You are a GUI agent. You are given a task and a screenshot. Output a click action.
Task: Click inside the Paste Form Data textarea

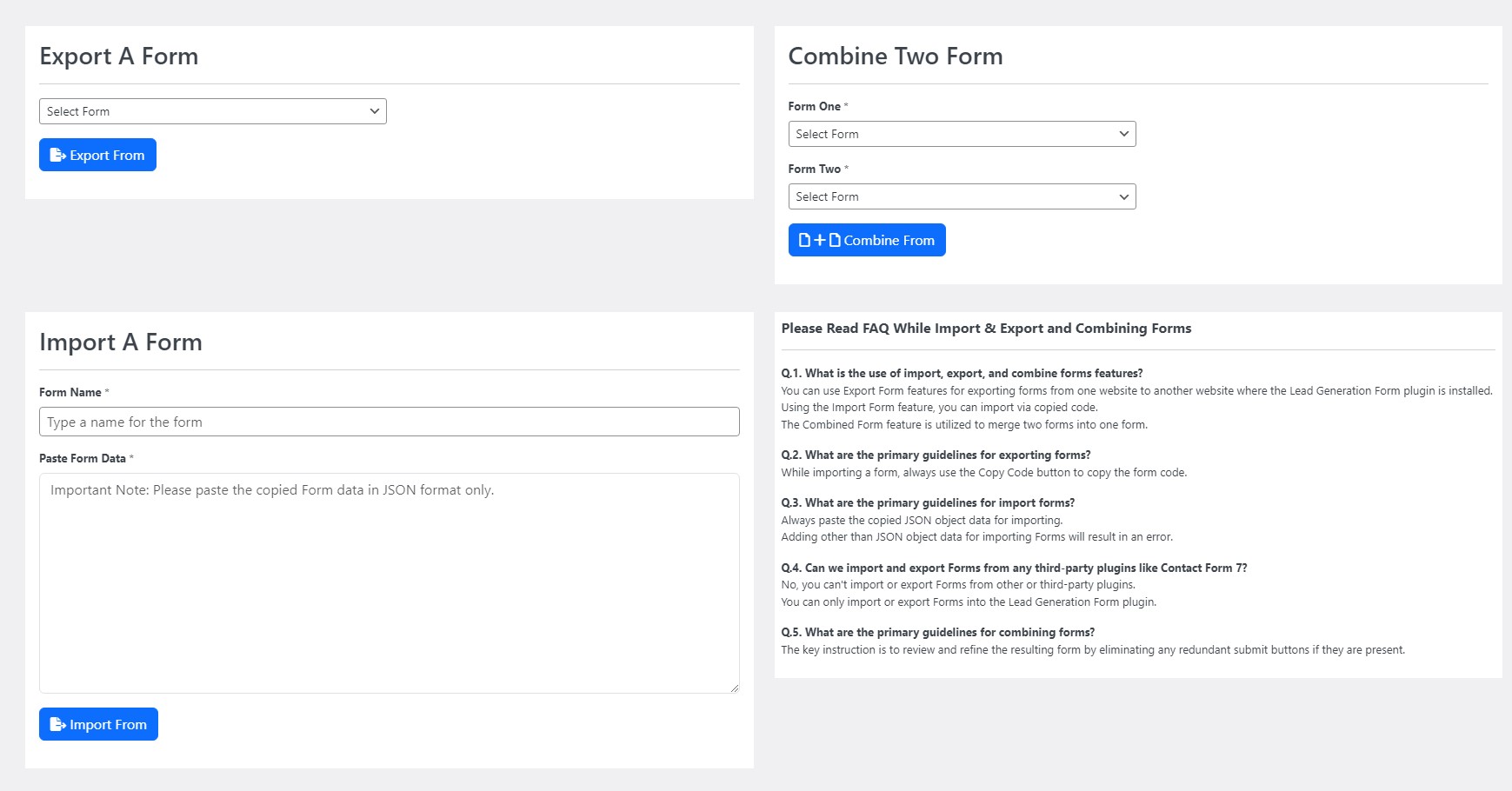[389, 582]
